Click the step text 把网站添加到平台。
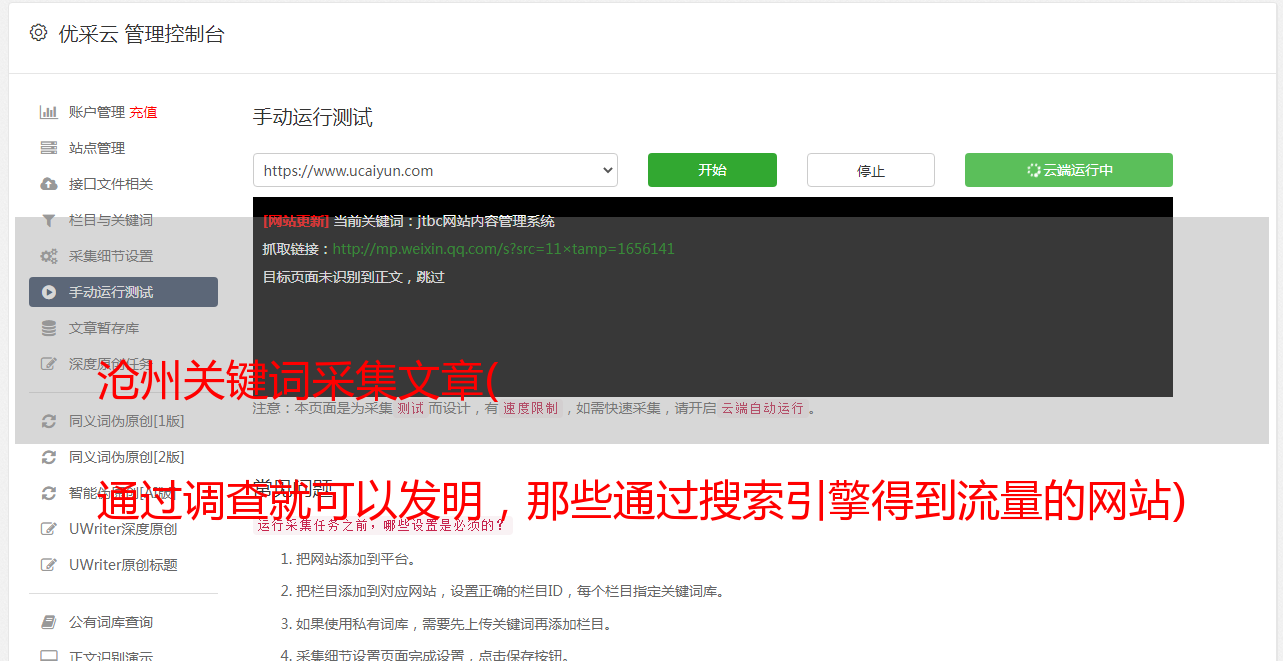Viewport: 1283px width, 661px height. click(x=356, y=559)
